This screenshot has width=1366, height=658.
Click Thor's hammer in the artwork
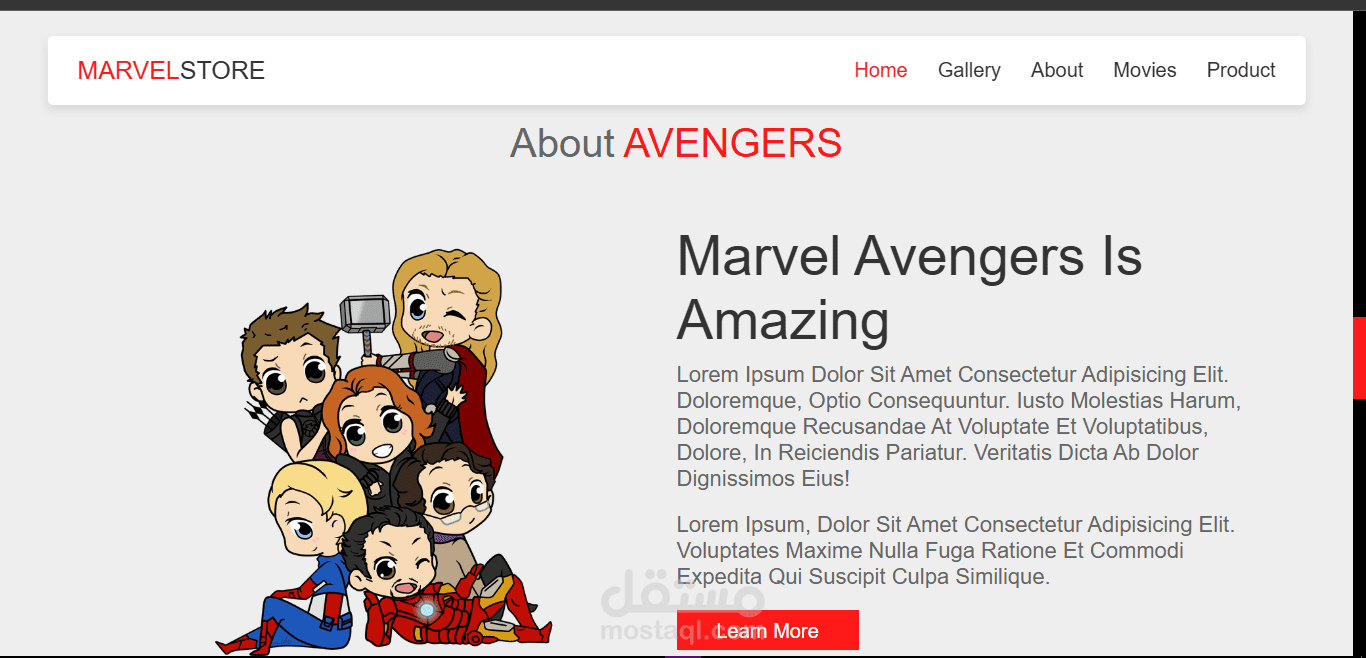[364, 320]
